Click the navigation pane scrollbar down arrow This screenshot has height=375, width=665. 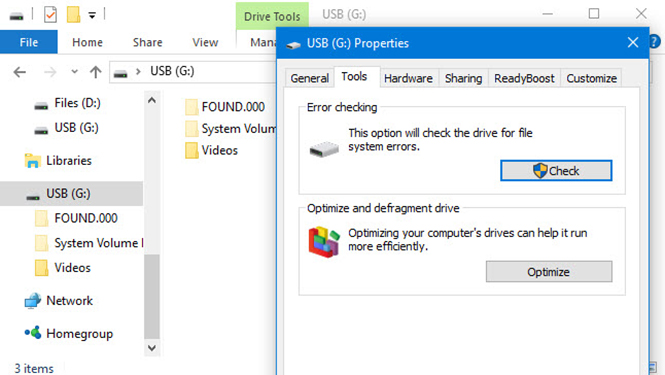pyautogui.click(x=152, y=348)
